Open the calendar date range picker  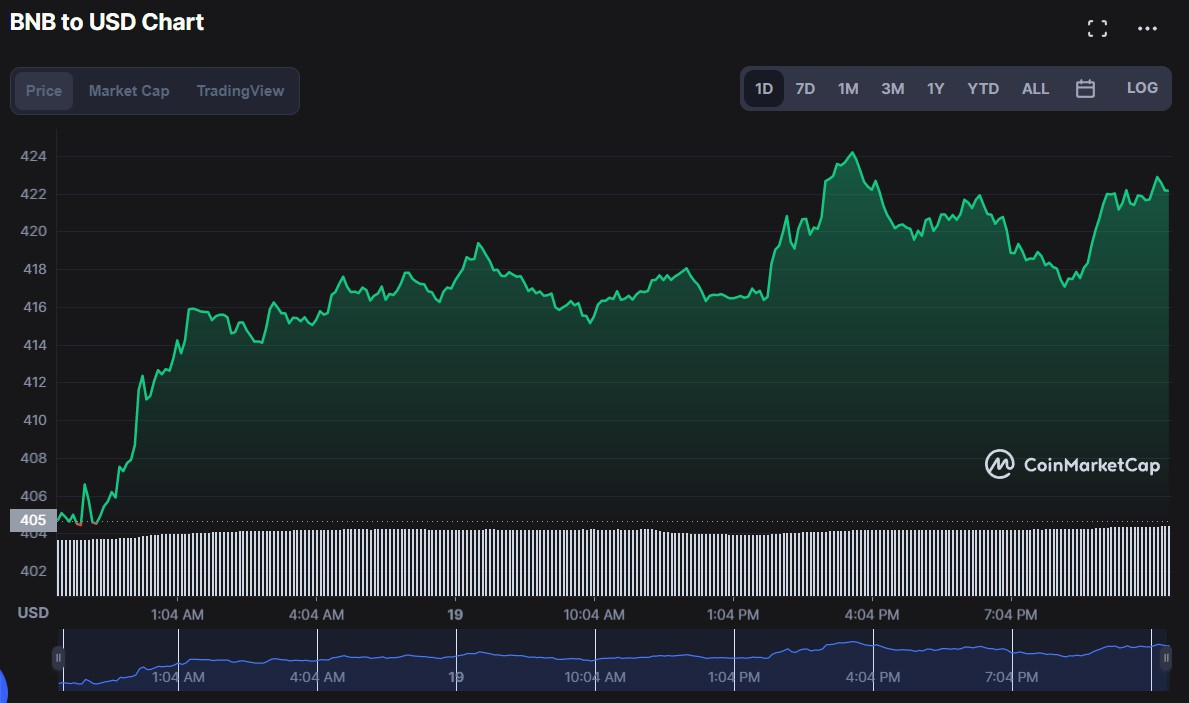point(1085,89)
